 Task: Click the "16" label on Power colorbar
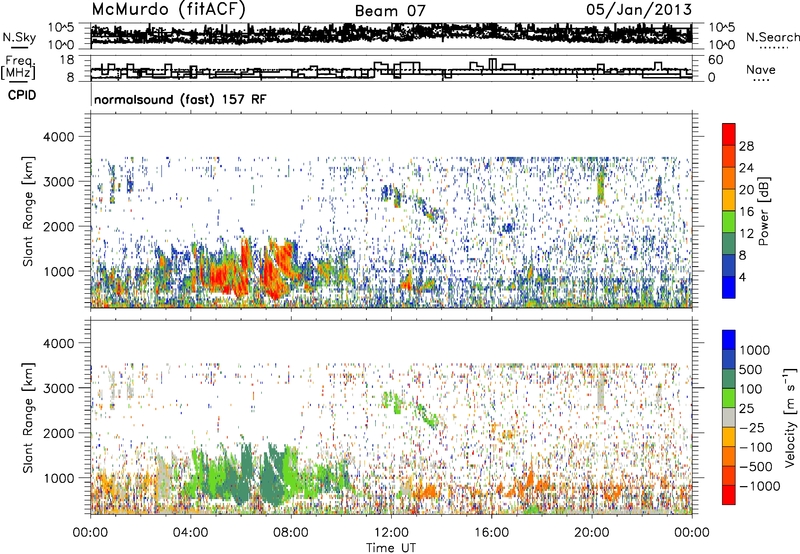(746, 212)
